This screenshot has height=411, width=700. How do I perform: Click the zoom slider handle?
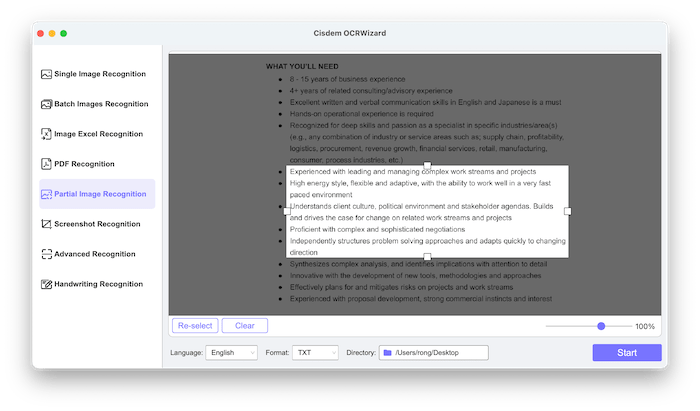coord(601,326)
